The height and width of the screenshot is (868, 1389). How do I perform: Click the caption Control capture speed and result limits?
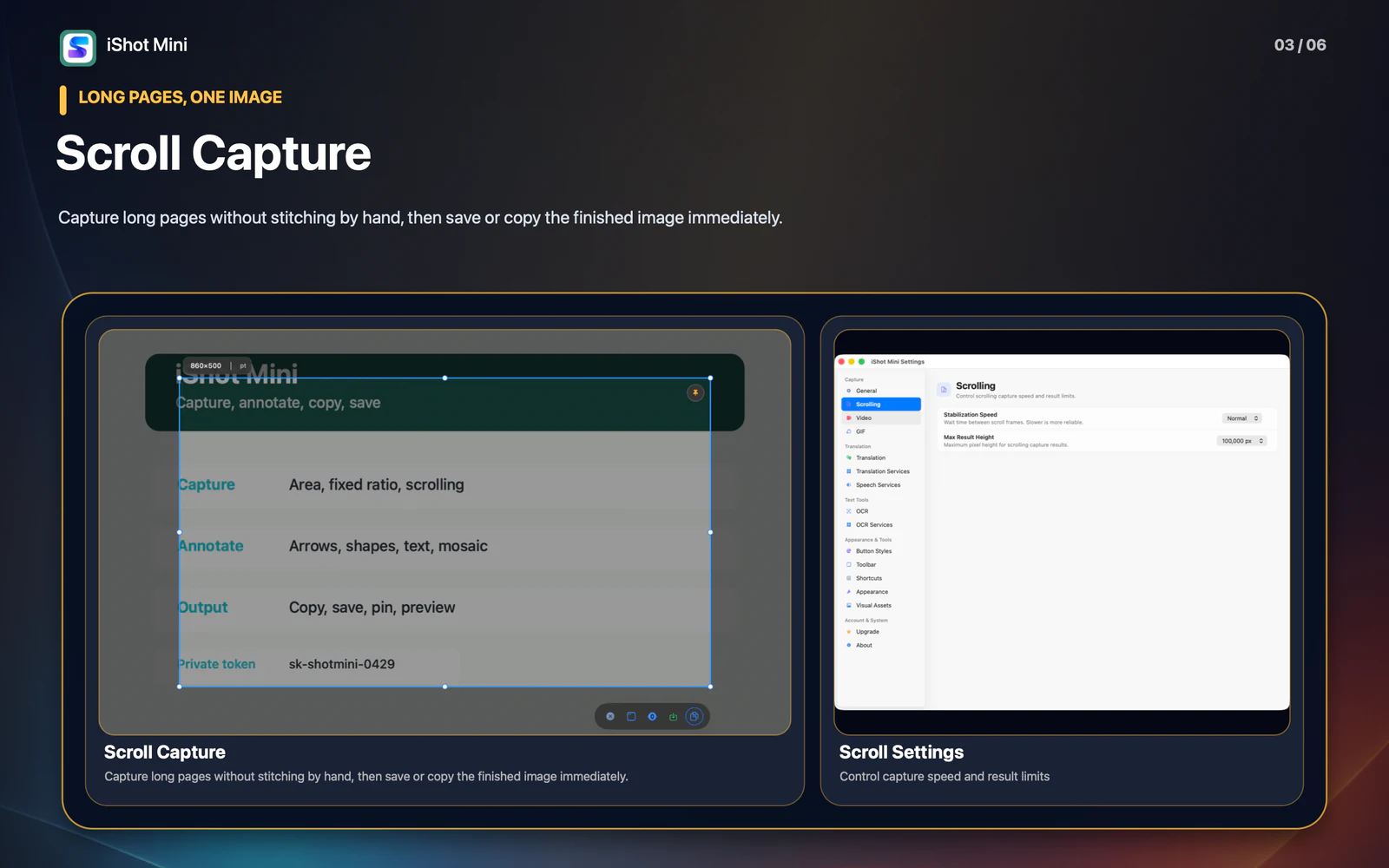click(945, 777)
